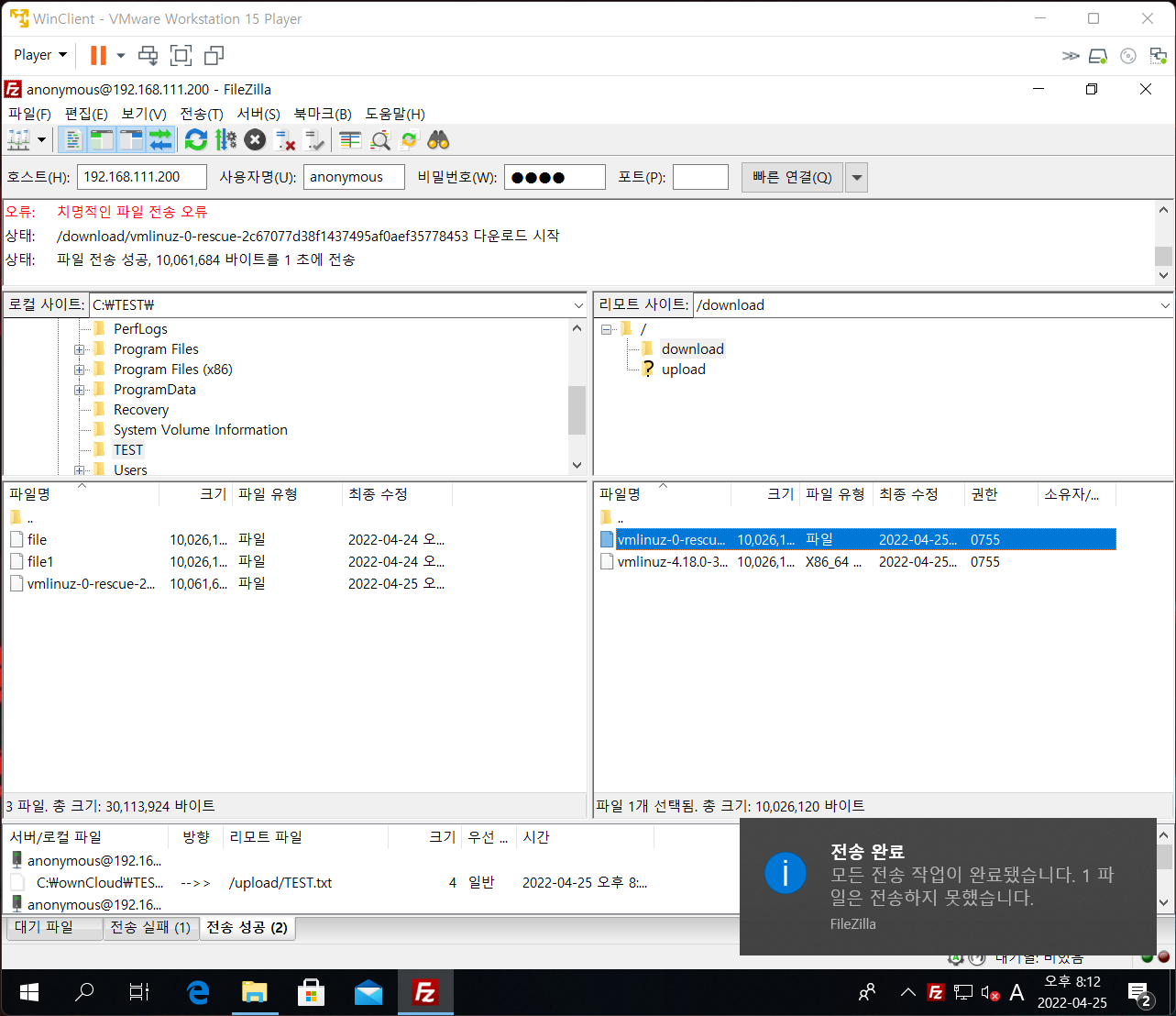Open Task View on taskbar
Screen dimensions: 1176x1016
139,992
